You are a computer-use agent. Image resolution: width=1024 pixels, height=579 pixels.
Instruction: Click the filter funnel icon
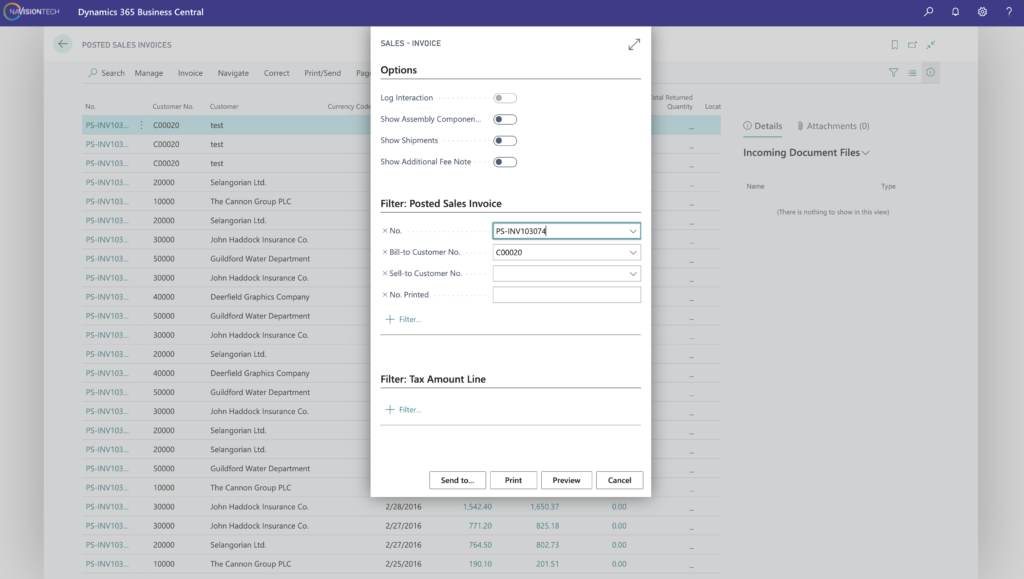pyautogui.click(x=893, y=72)
